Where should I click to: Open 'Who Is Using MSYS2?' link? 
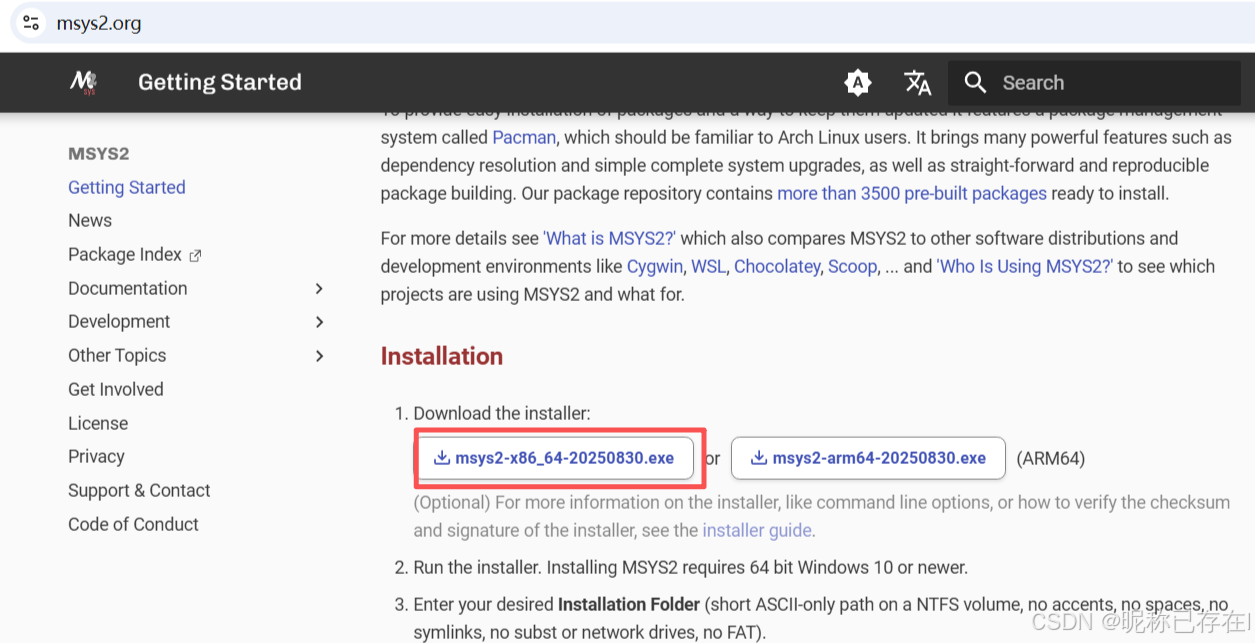[1025, 266]
